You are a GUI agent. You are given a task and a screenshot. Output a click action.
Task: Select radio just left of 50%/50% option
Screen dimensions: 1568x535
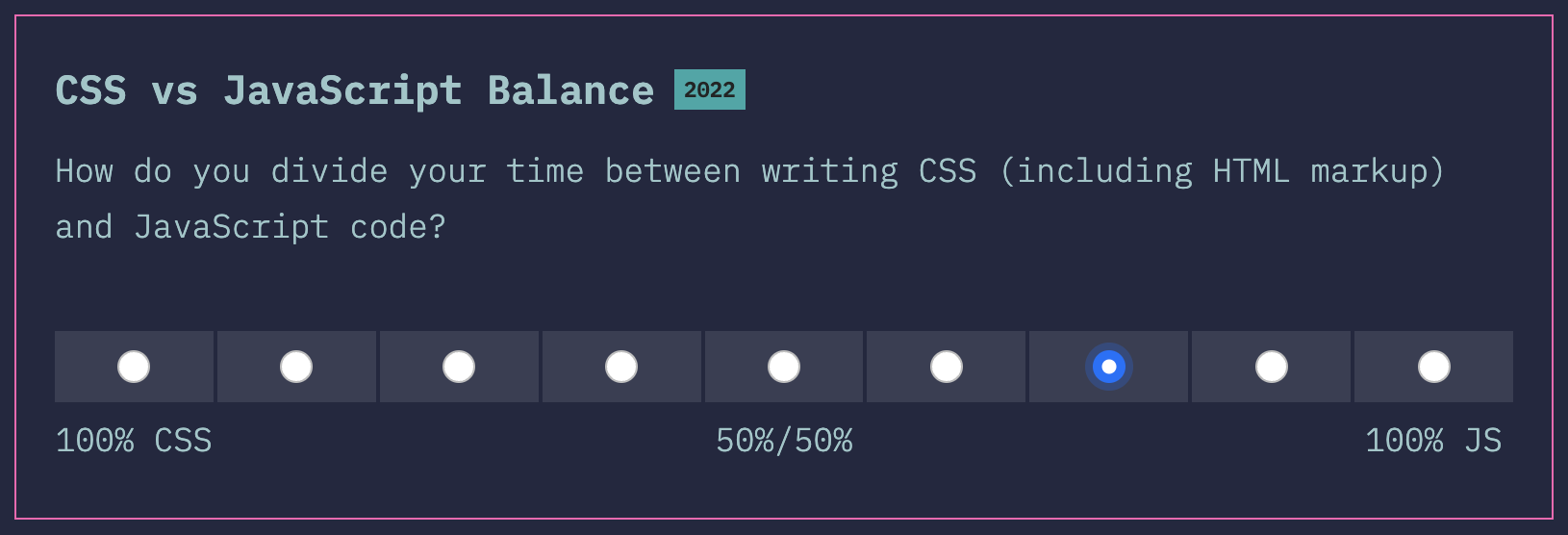[x=621, y=367]
